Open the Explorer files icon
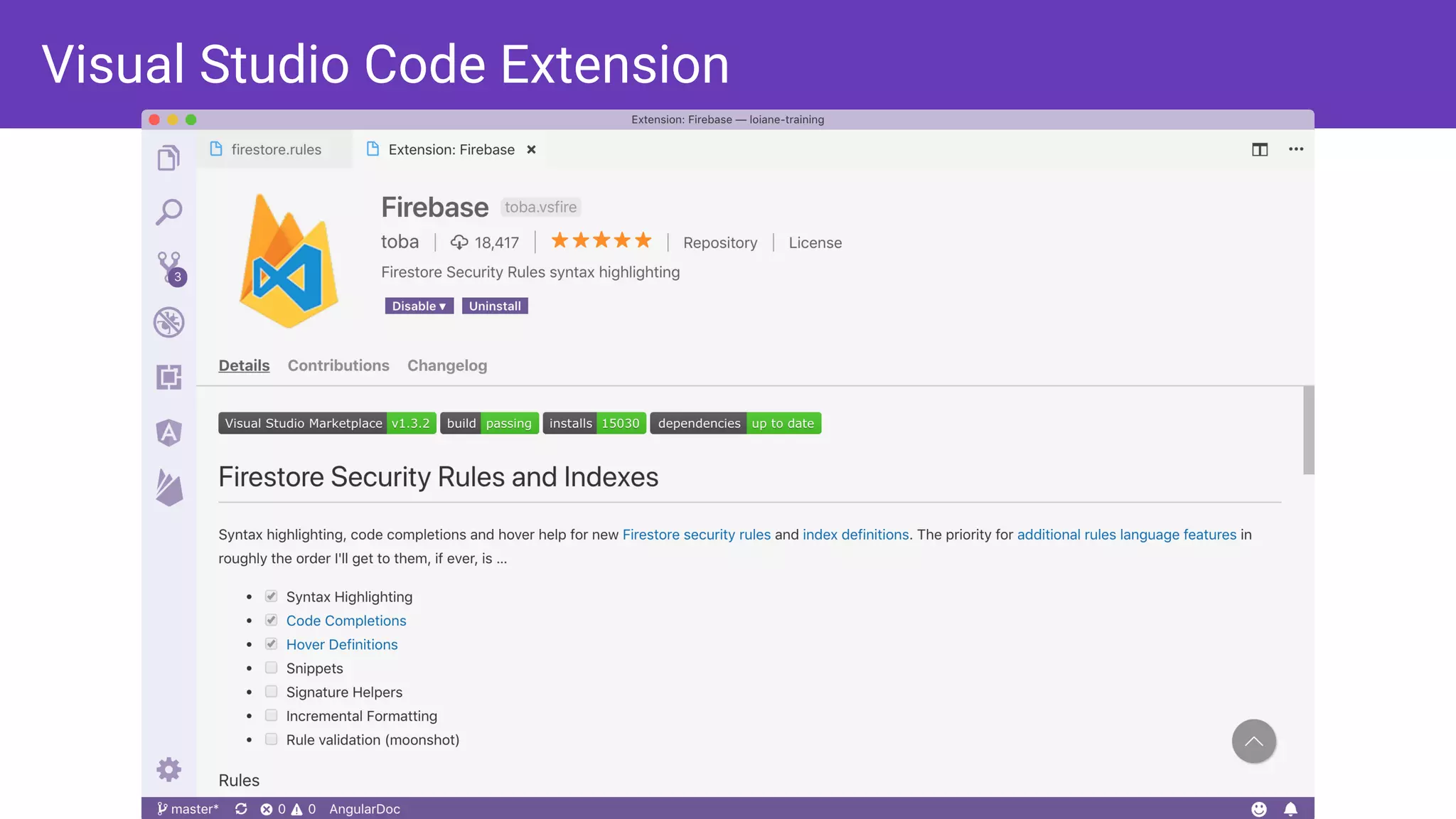 point(168,158)
